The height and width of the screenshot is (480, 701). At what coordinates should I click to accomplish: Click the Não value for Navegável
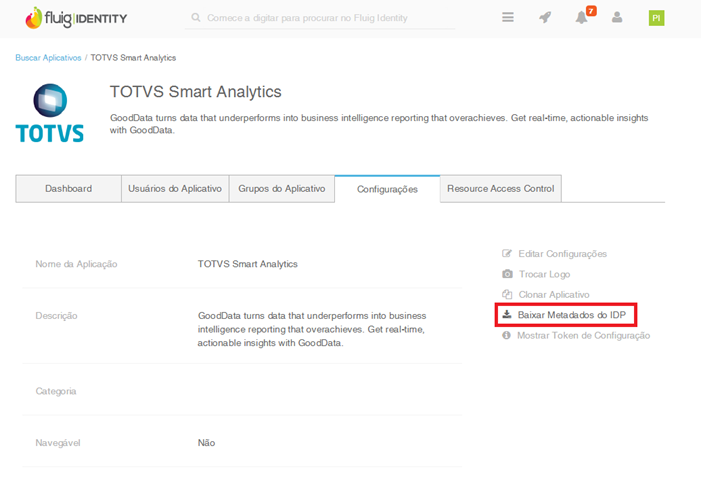pyautogui.click(x=207, y=442)
